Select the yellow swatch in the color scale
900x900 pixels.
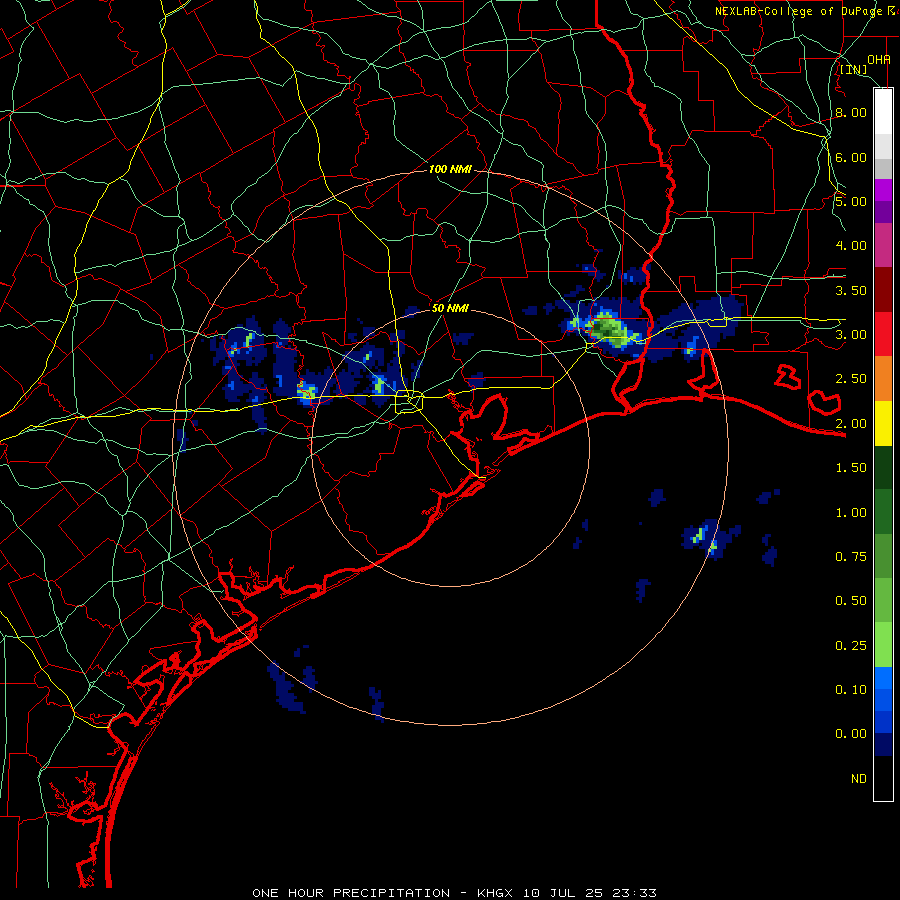(x=883, y=424)
